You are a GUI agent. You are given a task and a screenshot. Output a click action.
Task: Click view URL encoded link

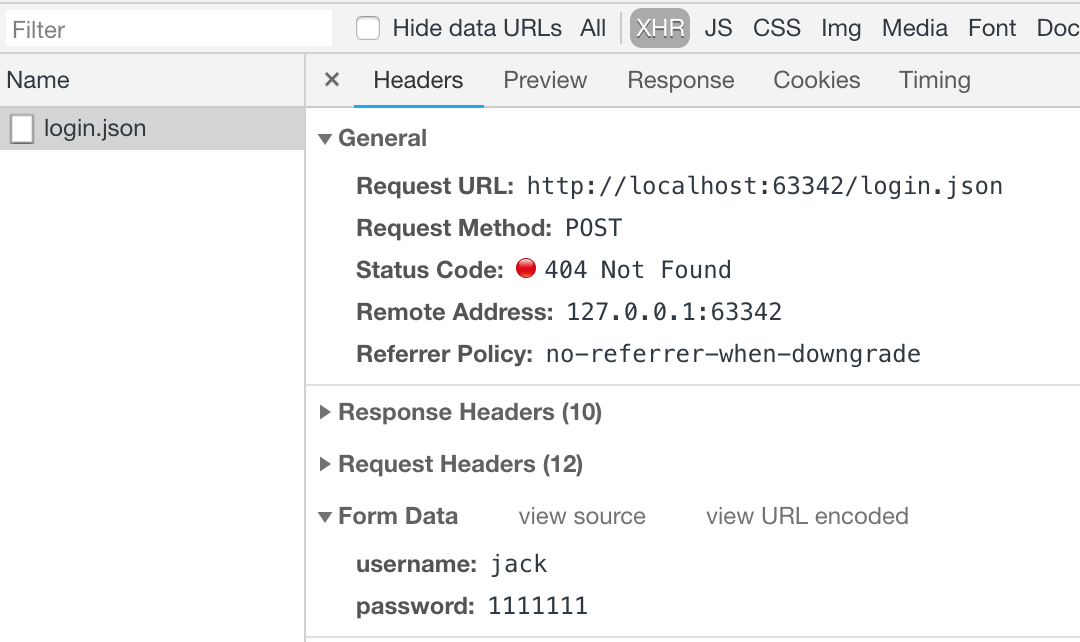[x=807, y=516]
